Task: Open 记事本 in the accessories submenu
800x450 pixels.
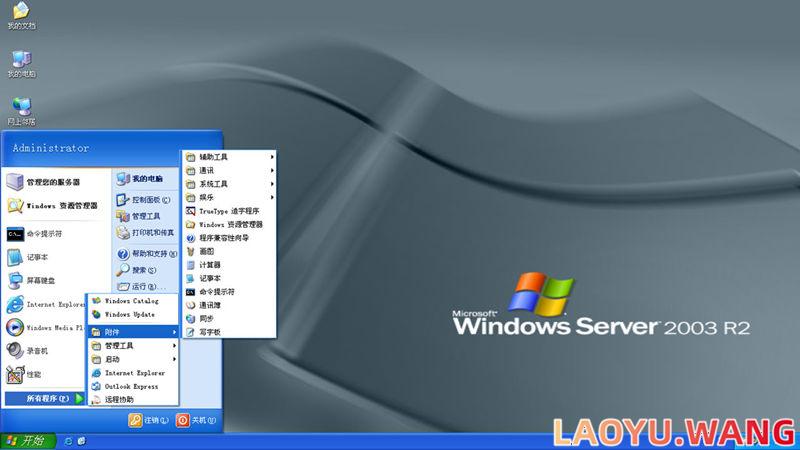Action: tap(229, 278)
